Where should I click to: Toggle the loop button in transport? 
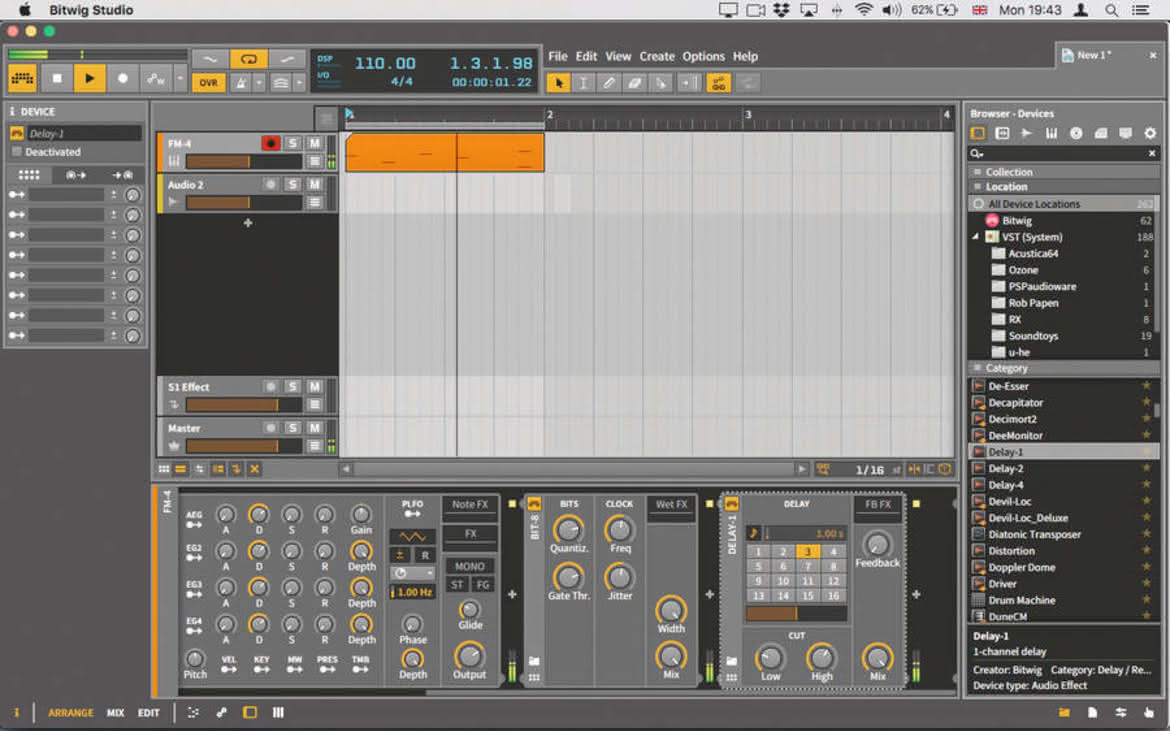(x=248, y=58)
